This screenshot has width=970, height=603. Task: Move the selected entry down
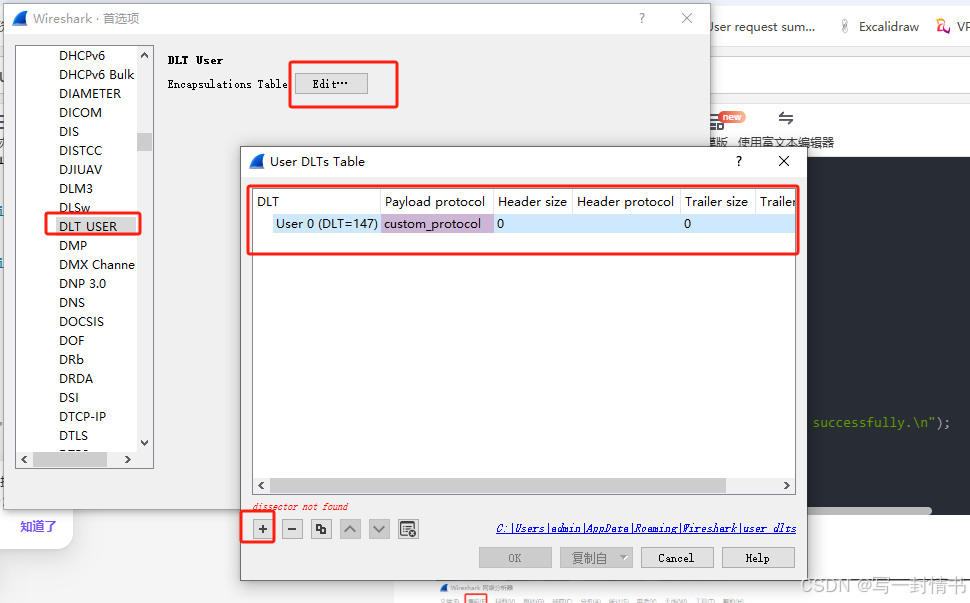tap(379, 529)
